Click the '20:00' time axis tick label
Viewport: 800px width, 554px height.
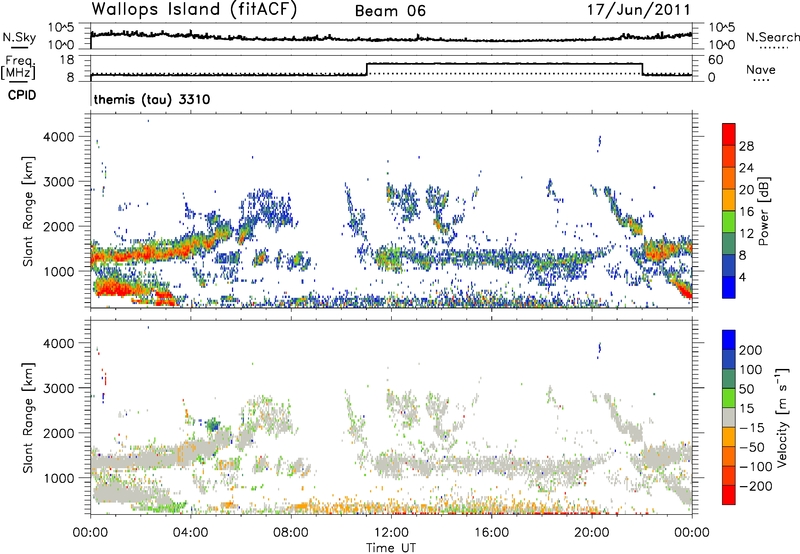(592, 533)
